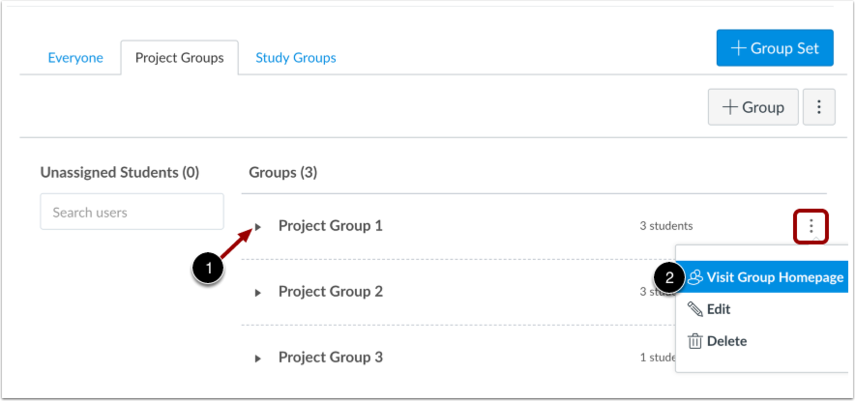Viewport: 855px width, 401px height.
Task: Expand Project Group 2 disclosure triangle
Action: (258, 293)
